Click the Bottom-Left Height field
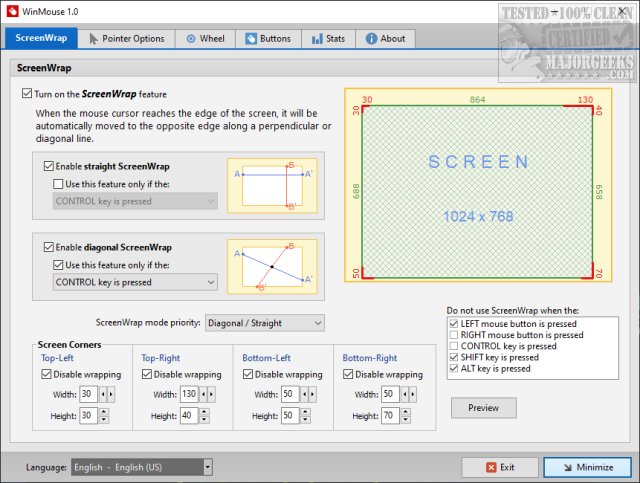This screenshot has width=640, height=483. point(290,416)
